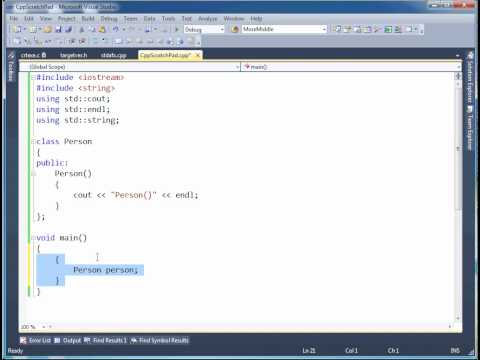Open the Tools menu
The width and height of the screenshot is (480, 360).
point(168,19)
